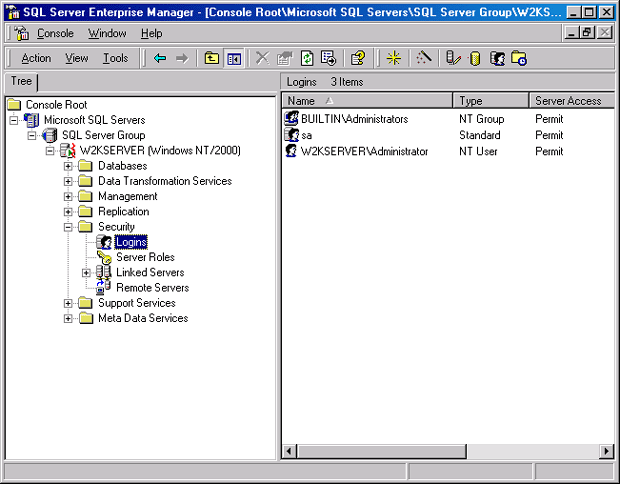Expand the Management folder
Image resolution: width=620 pixels, height=484 pixels.
tap(68, 197)
